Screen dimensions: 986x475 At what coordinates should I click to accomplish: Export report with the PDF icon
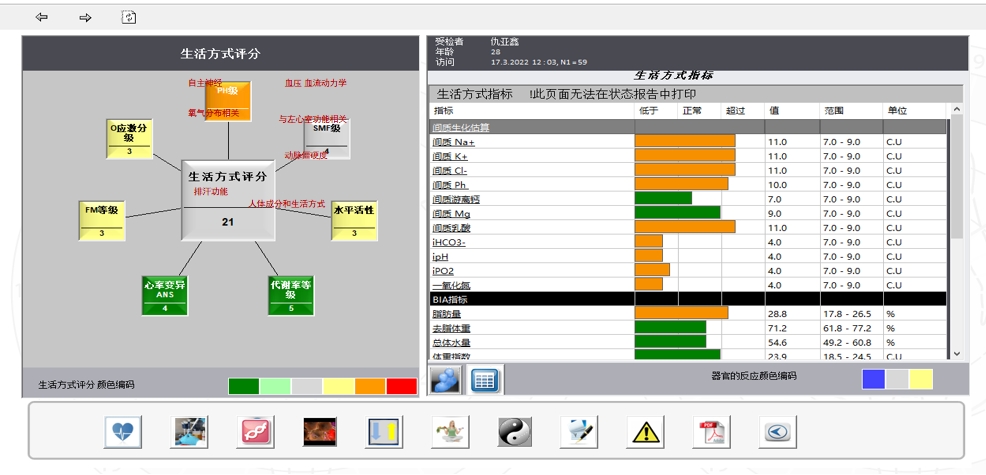(712, 432)
